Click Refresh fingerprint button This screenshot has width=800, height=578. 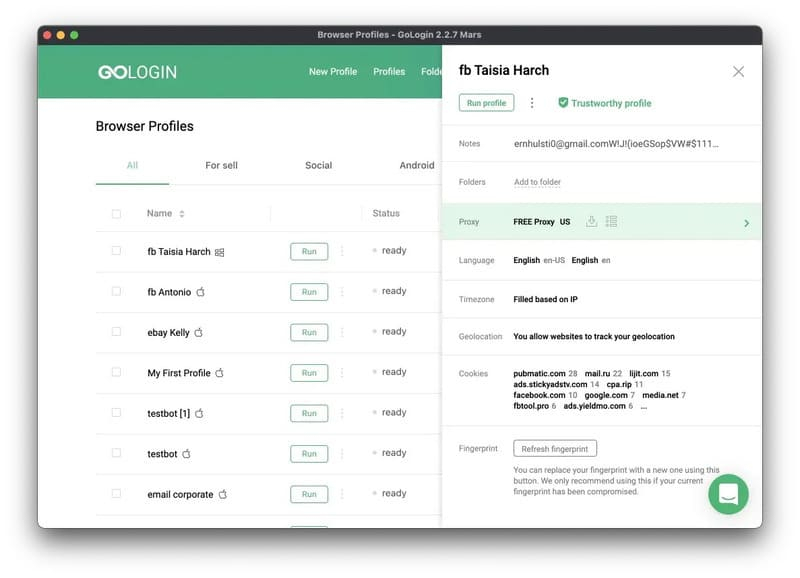(x=555, y=448)
